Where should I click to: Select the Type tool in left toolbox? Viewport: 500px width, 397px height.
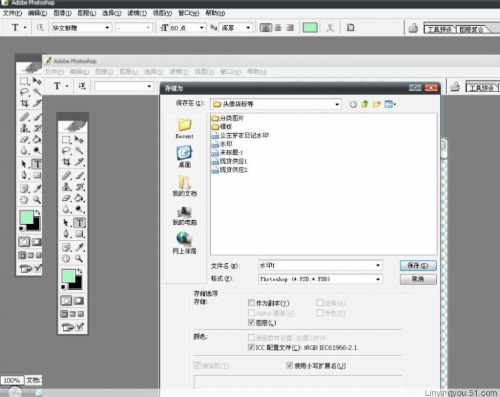37,164
